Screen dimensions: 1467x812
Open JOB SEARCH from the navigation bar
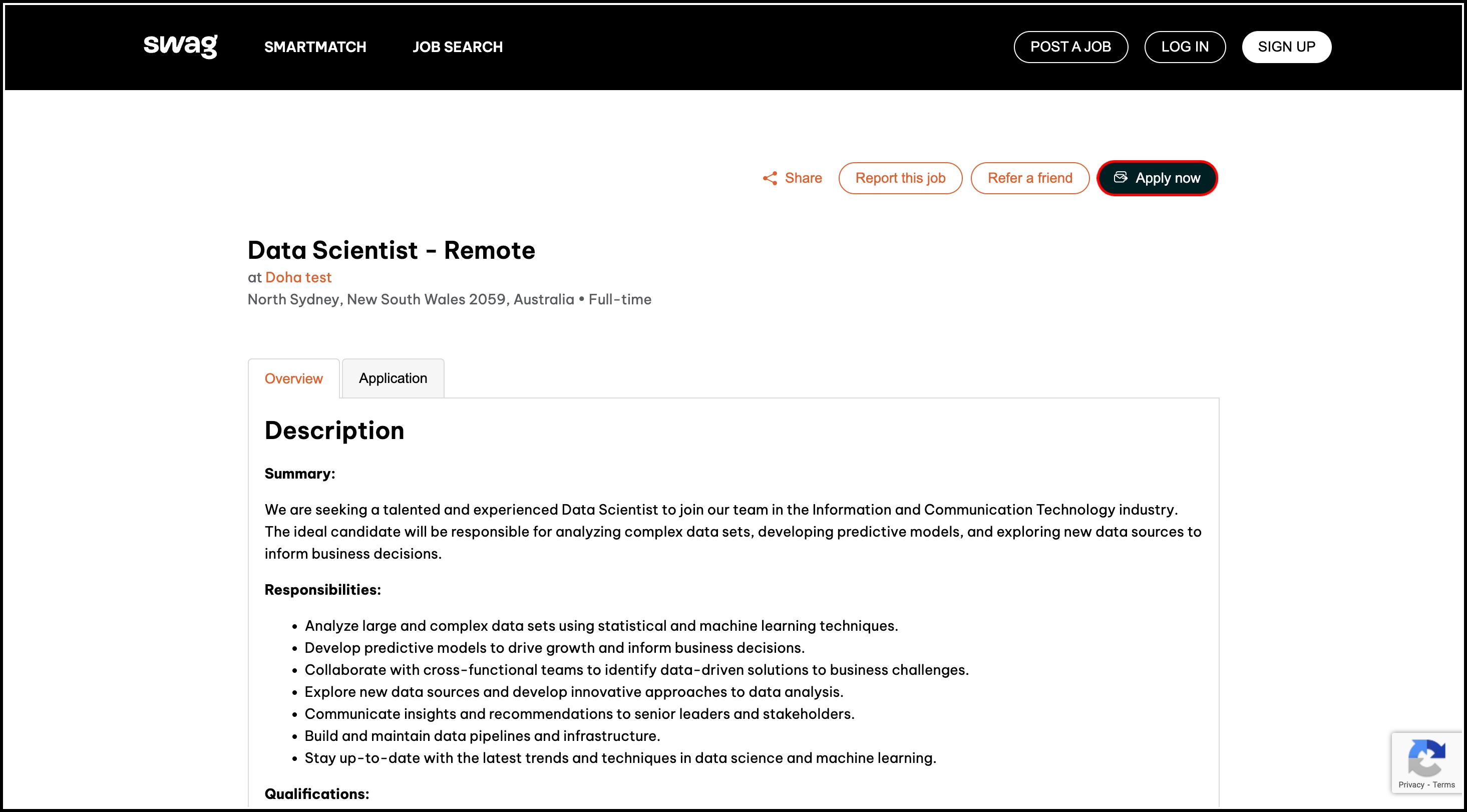[x=457, y=47]
